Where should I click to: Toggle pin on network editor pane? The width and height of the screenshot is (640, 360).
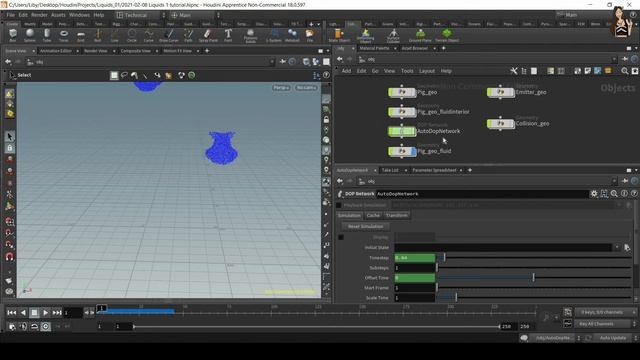[x=624, y=60]
